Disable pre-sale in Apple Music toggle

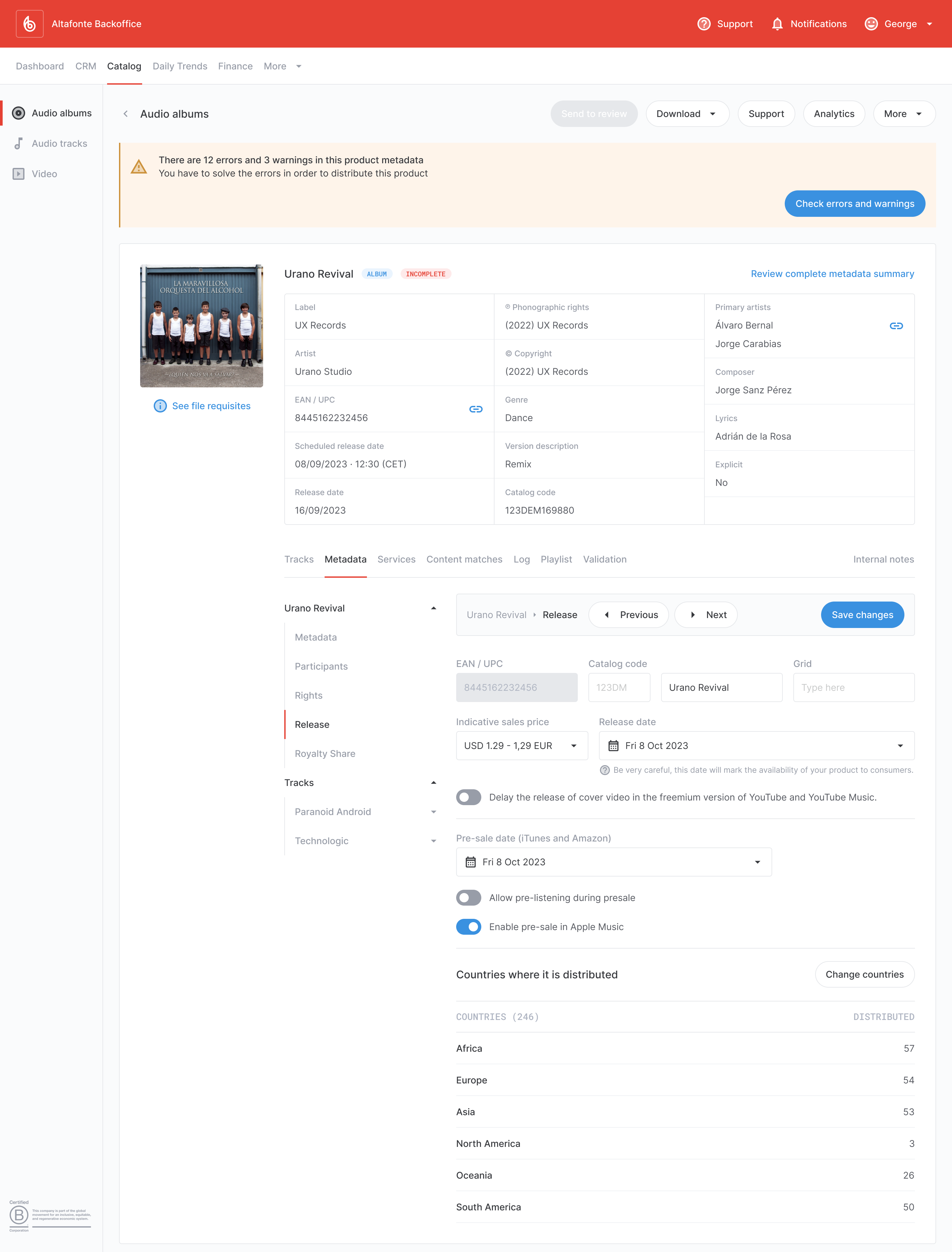(x=469, y=927)
